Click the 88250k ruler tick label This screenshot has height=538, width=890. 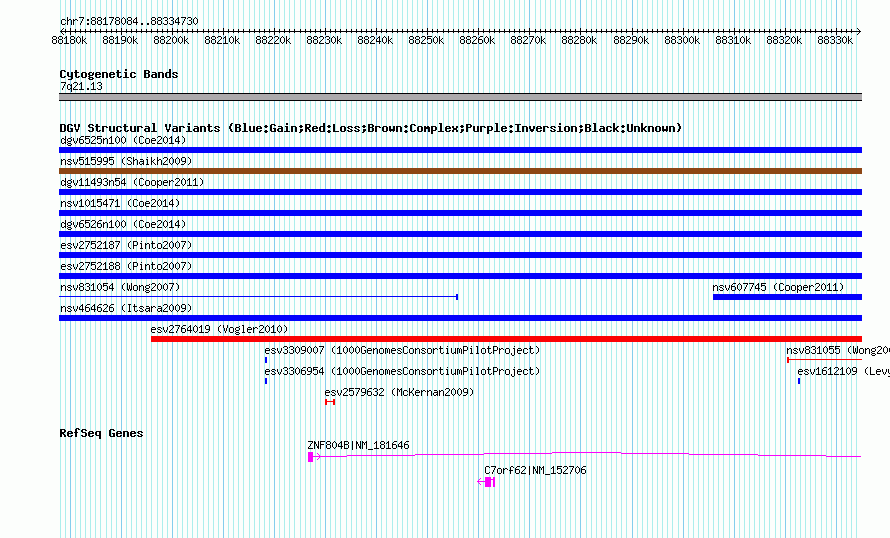click(x=426, y=40)
